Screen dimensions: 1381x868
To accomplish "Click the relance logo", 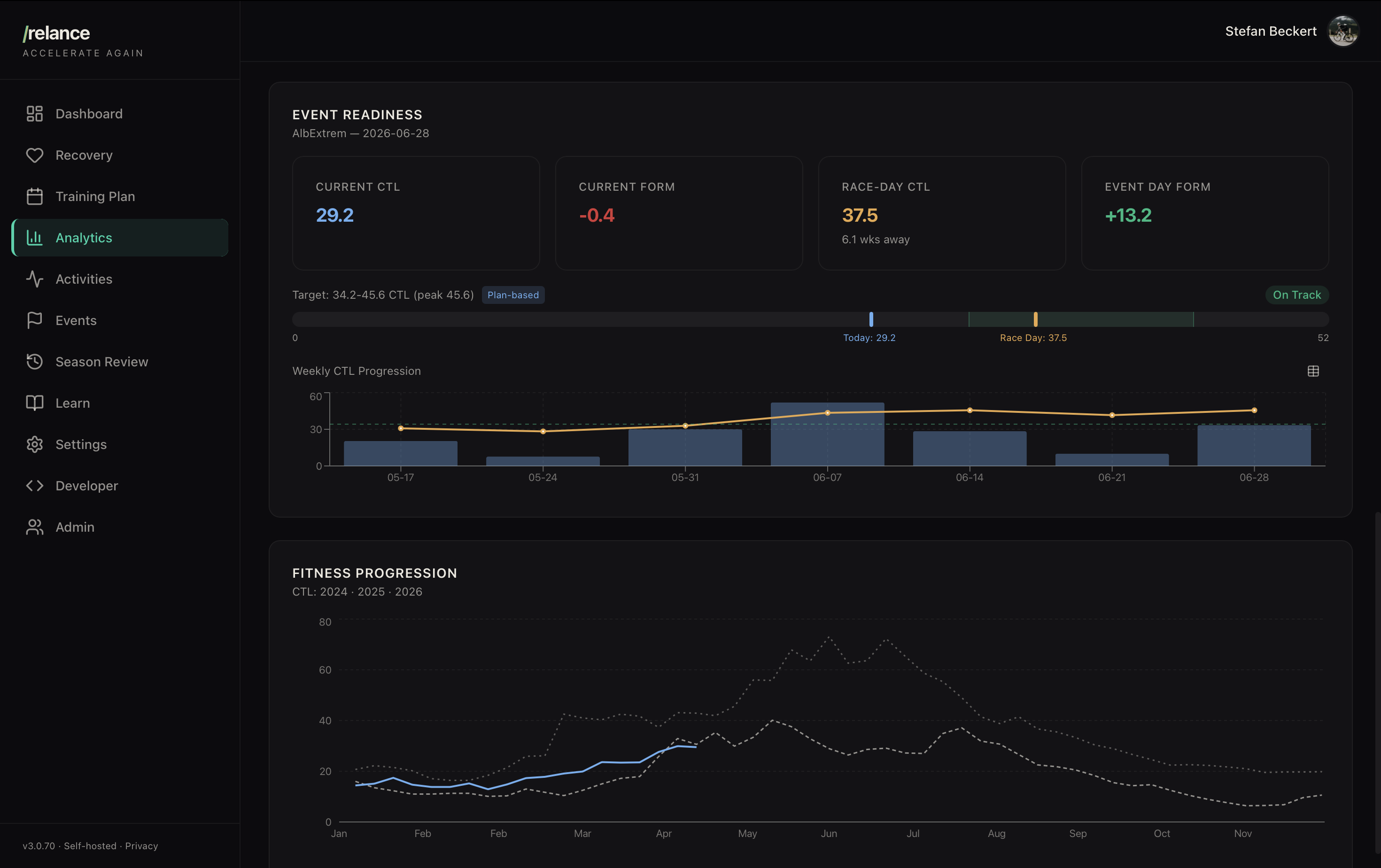I will tap(56, 33).
